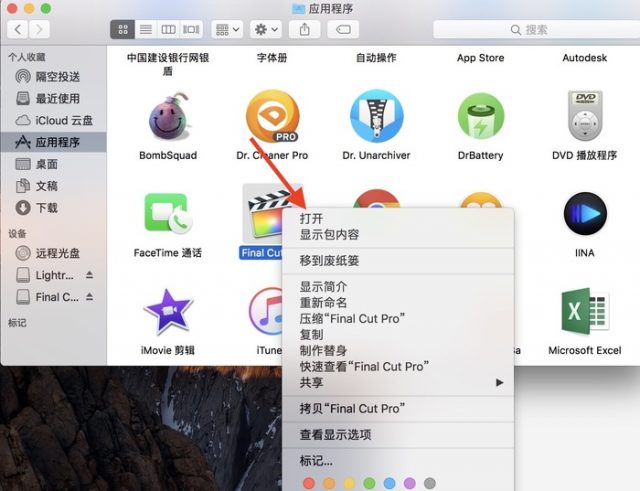Apply the blue tag color
Image resolution: width=640 pixels, height=491 pixels.
[389, 483]
